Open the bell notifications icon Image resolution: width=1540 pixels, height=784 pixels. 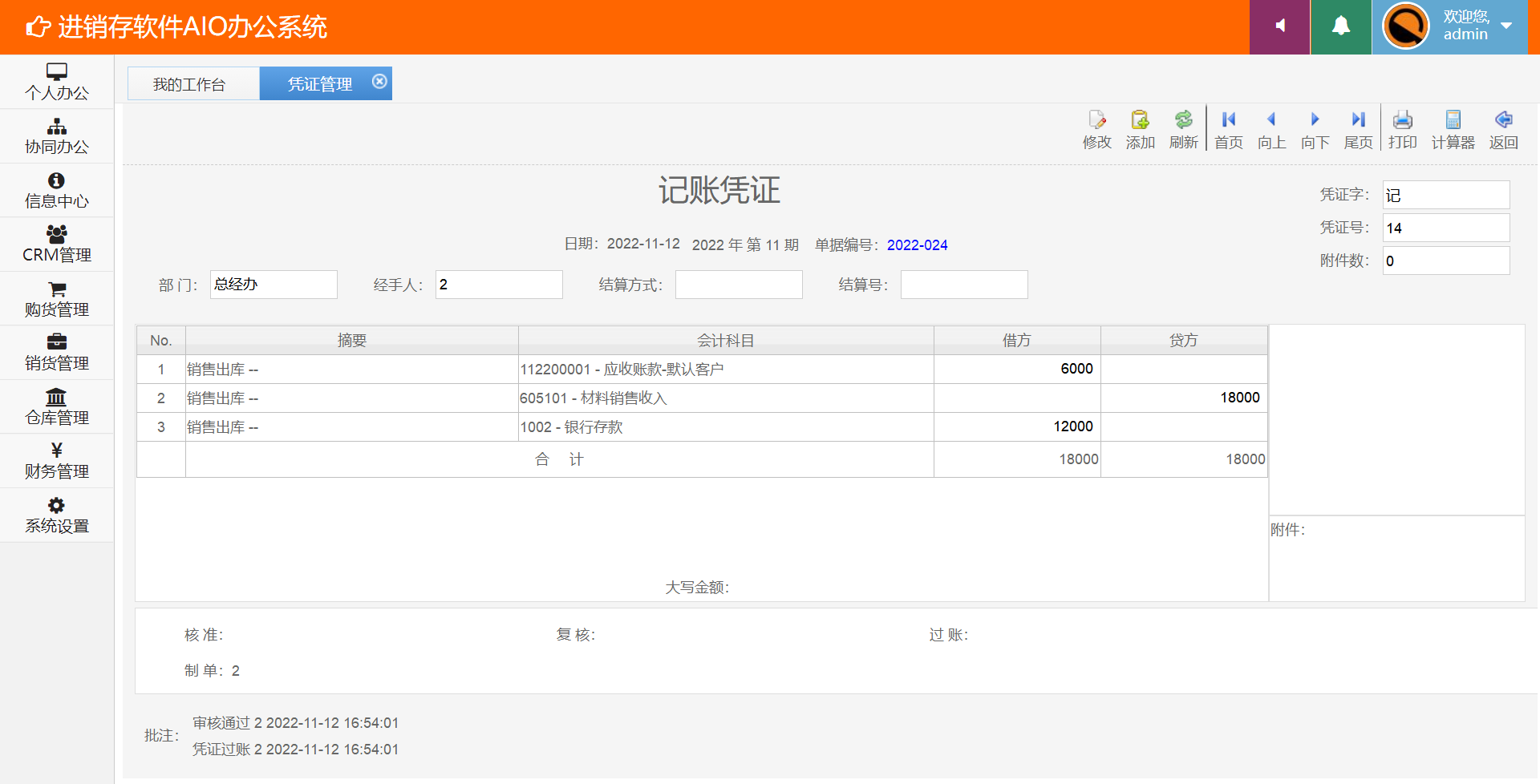[x=1341, y=26]
